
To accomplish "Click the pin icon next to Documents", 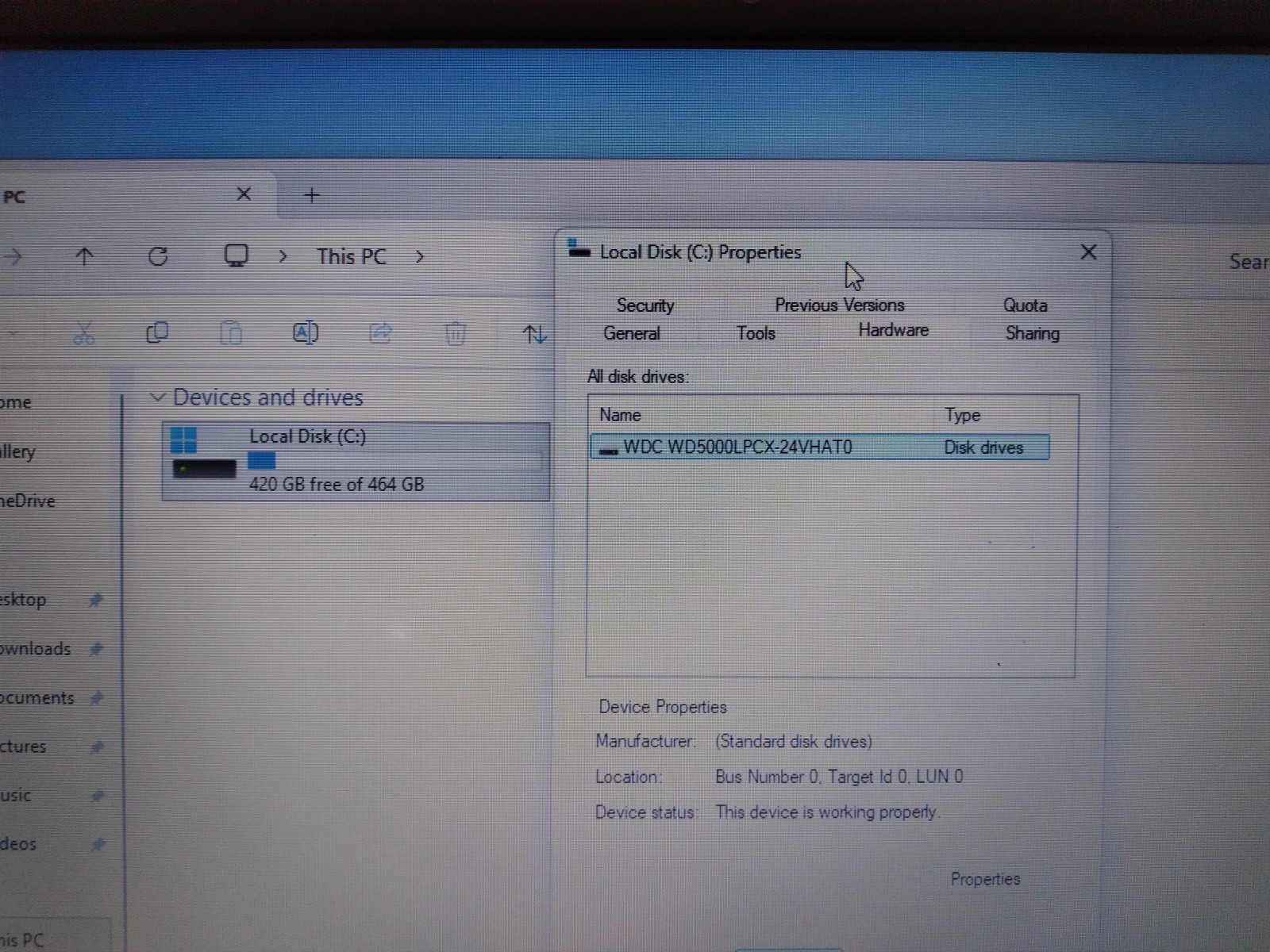I will pyautogui.click(x=97, y=698).
